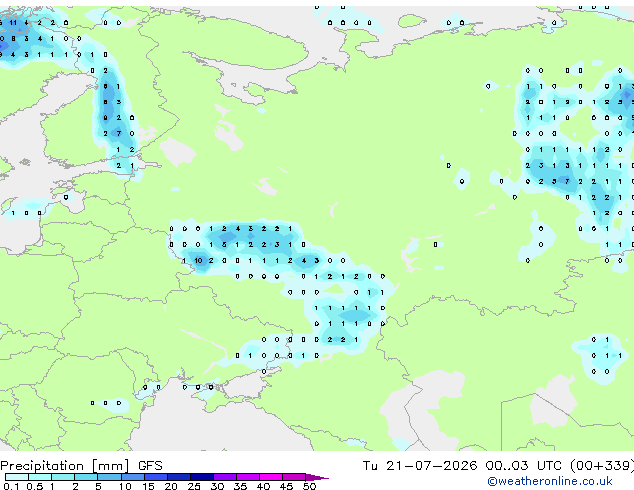
Task: Click the 2–5 mm legend color
Action: 86,477
